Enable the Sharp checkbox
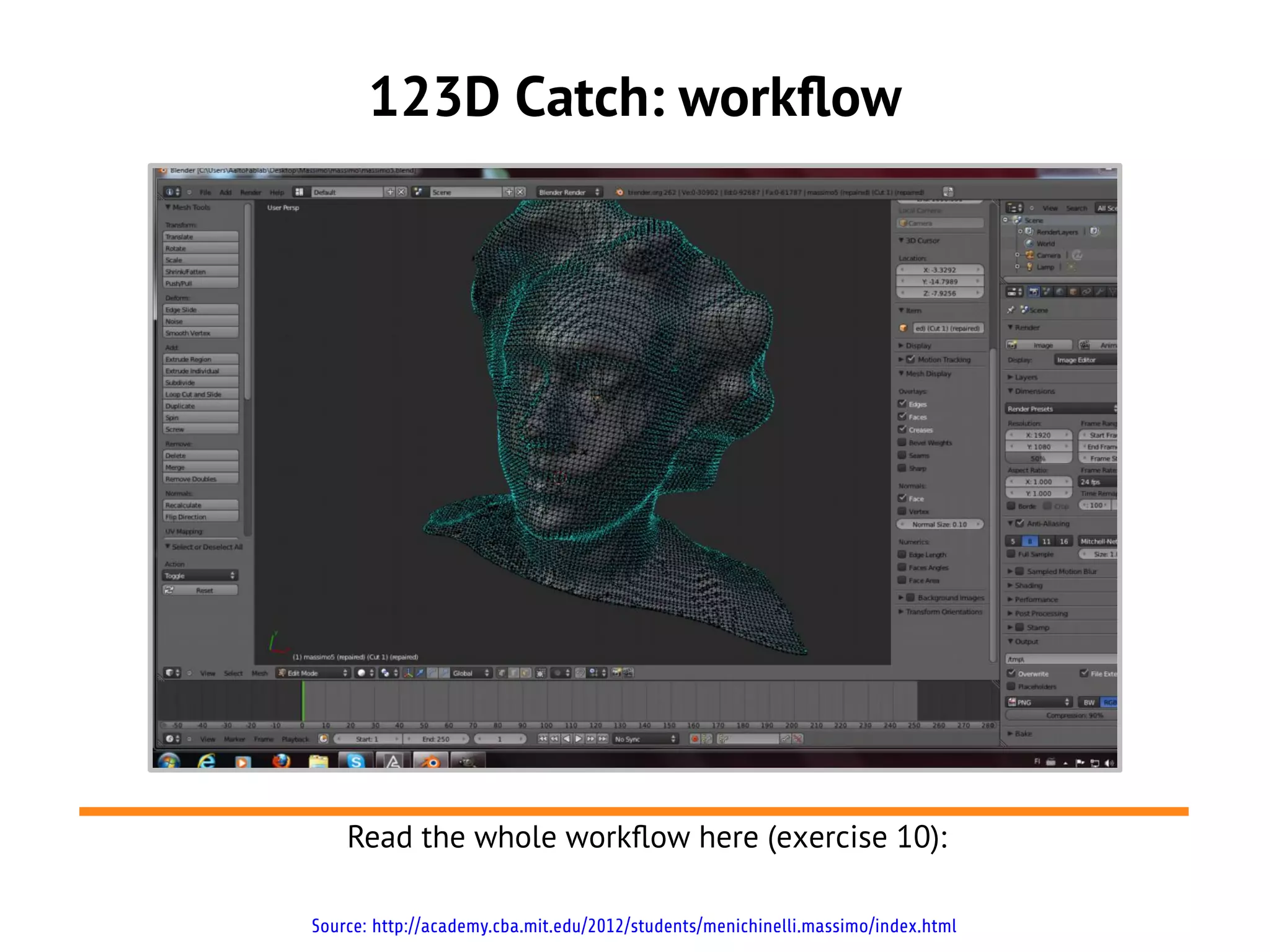This screenshot has width=1270, height=952. point(902,468)
